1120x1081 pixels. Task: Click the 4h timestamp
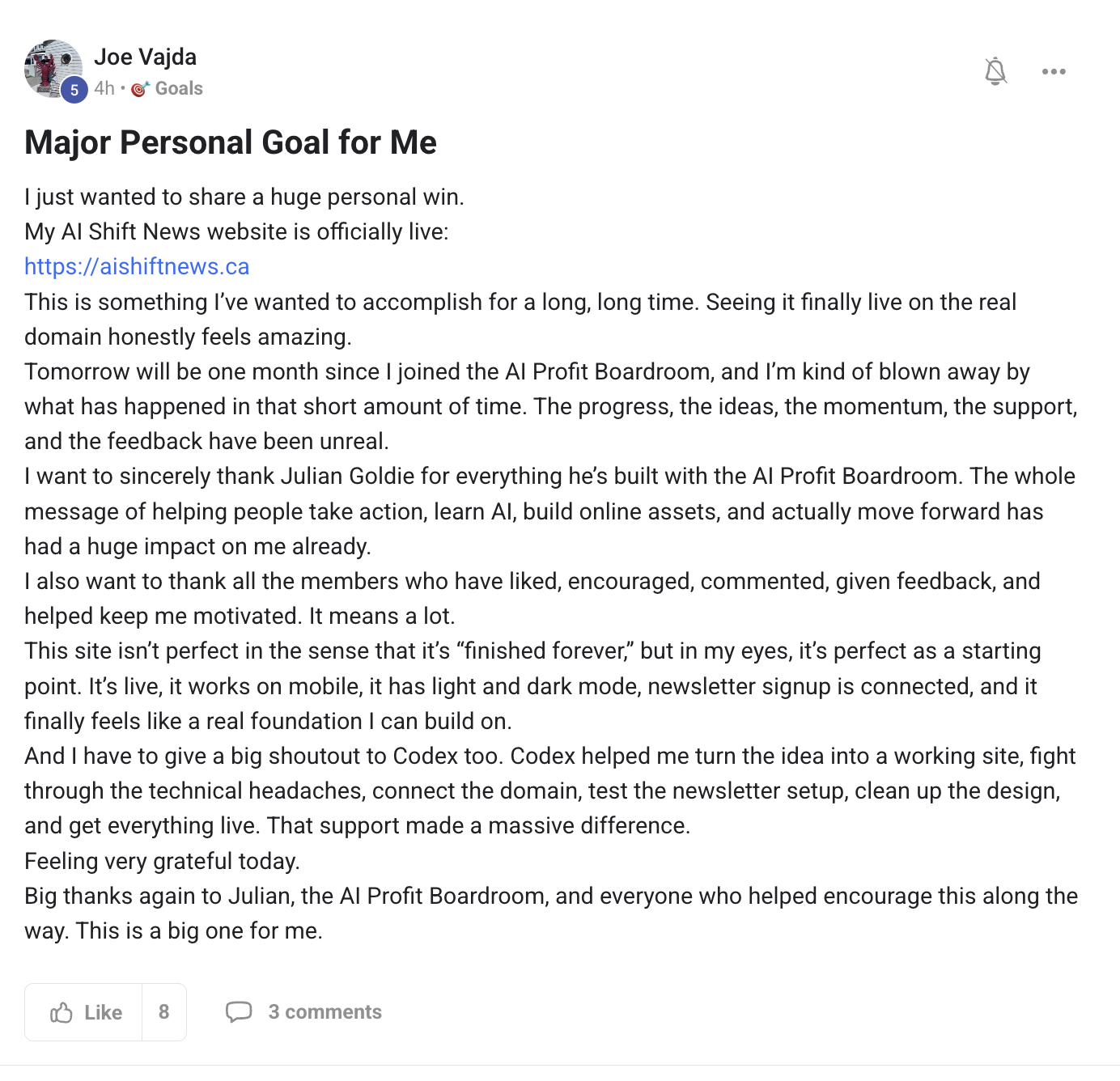(104, 88)
